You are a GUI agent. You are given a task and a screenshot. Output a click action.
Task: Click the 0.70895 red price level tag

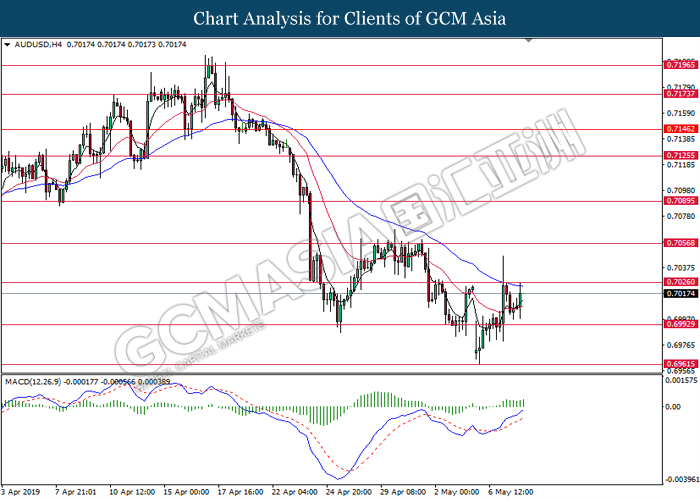click(680, 201)
